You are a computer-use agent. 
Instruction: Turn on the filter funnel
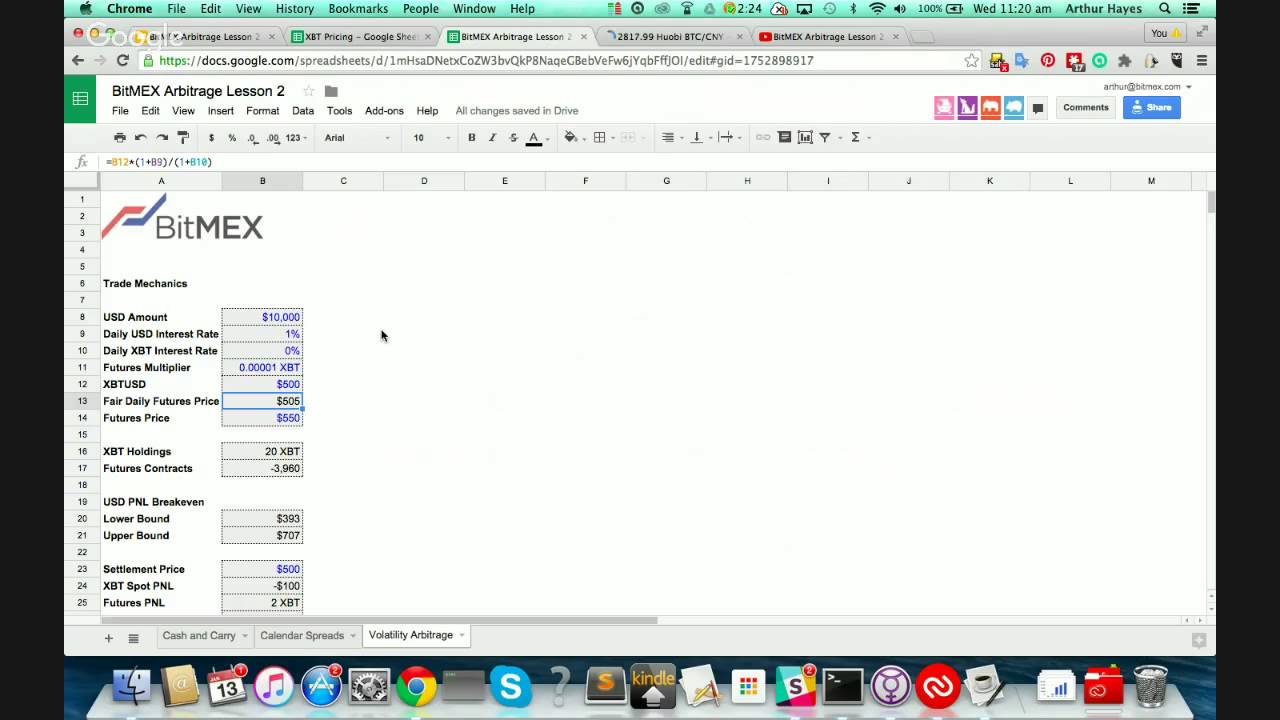[825, 137]
